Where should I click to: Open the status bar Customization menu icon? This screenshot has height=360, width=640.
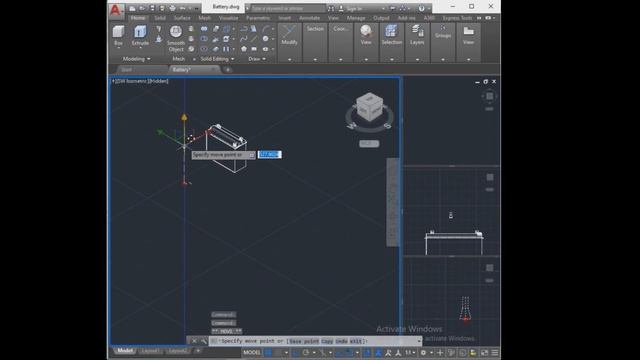click(495, 352)
